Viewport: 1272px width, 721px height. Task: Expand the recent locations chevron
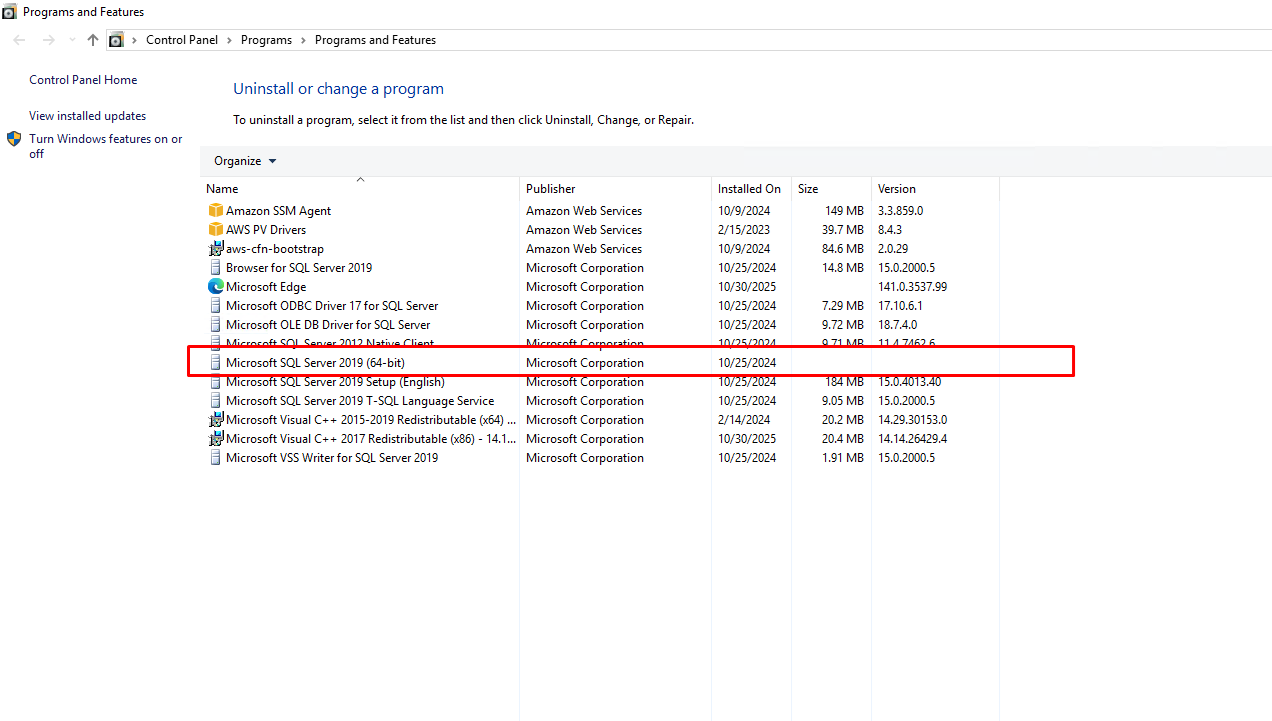click(x=72, y=40)
